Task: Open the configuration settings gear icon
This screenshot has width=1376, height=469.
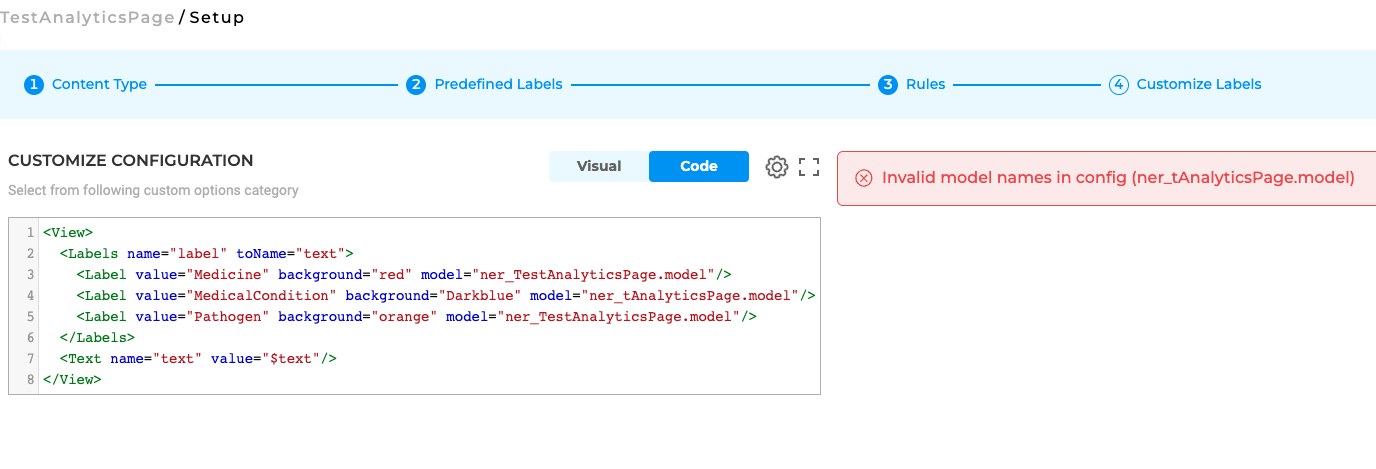Action: pos(777,167)
